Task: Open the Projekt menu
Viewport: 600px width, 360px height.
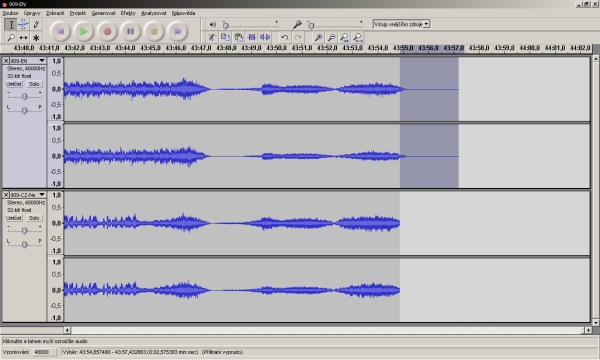Action: 78,13
